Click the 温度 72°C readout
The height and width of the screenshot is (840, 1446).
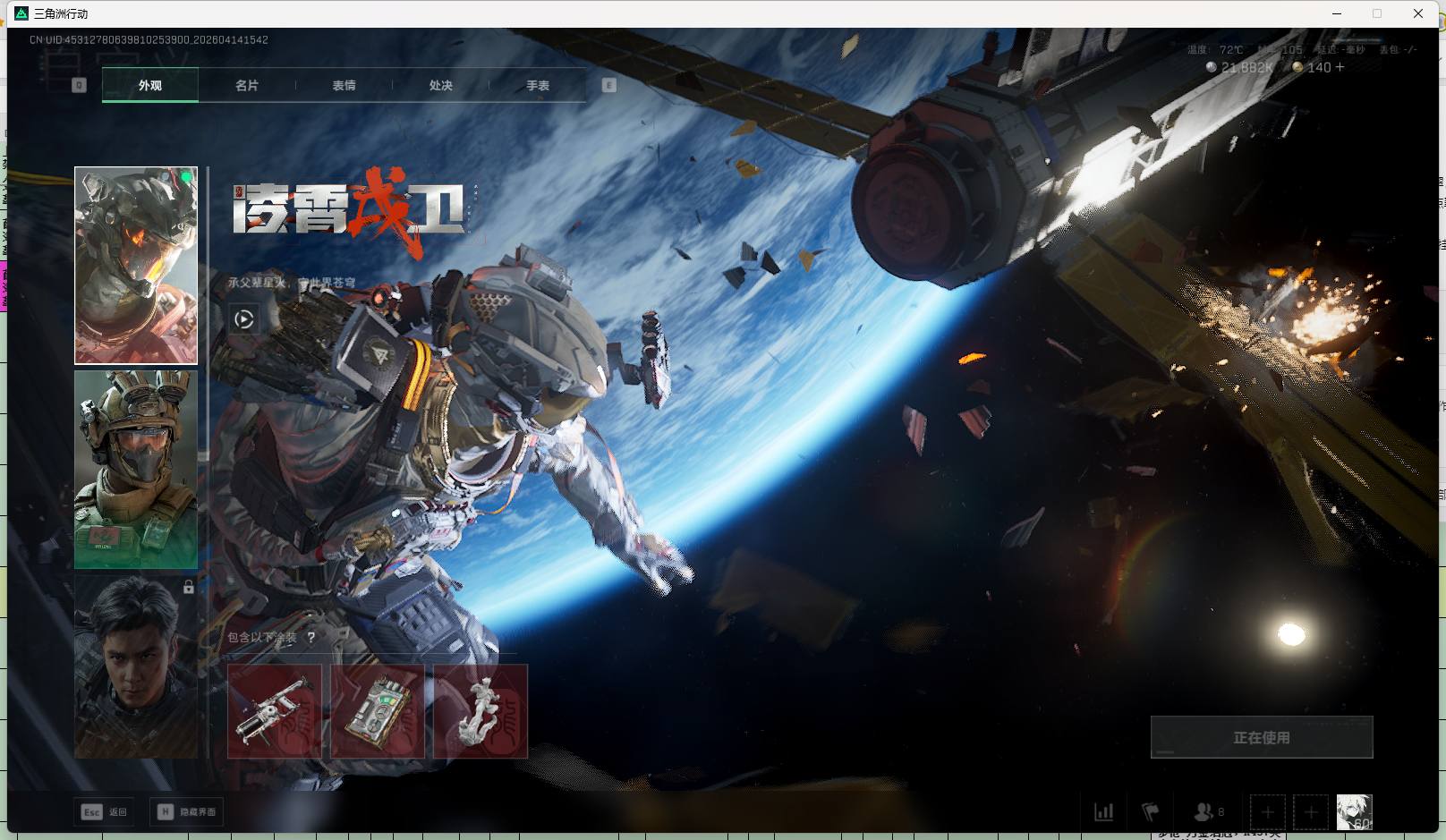[x=1215, y=50]
